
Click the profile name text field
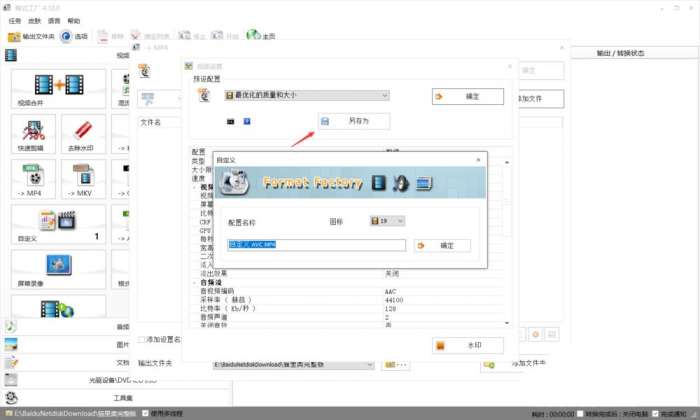(317, 245)
